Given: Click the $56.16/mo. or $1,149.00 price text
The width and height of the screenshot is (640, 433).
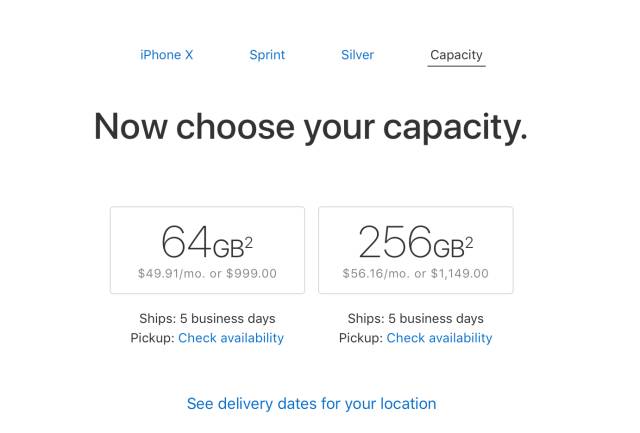Looking at the screenshot, I should tap(415, 273).
